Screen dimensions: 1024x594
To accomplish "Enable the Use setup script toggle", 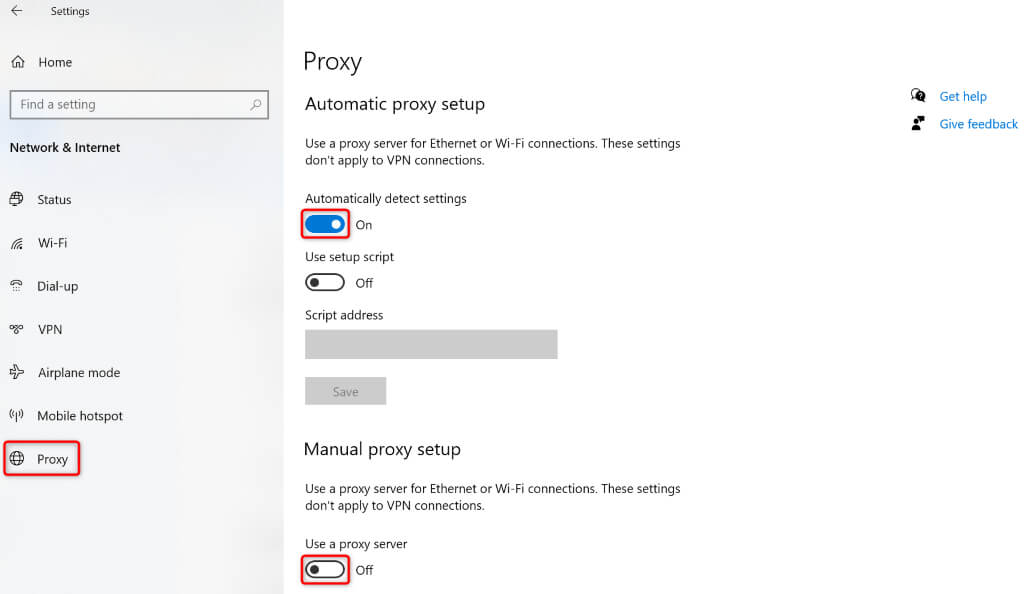I will tap(325, 283).
